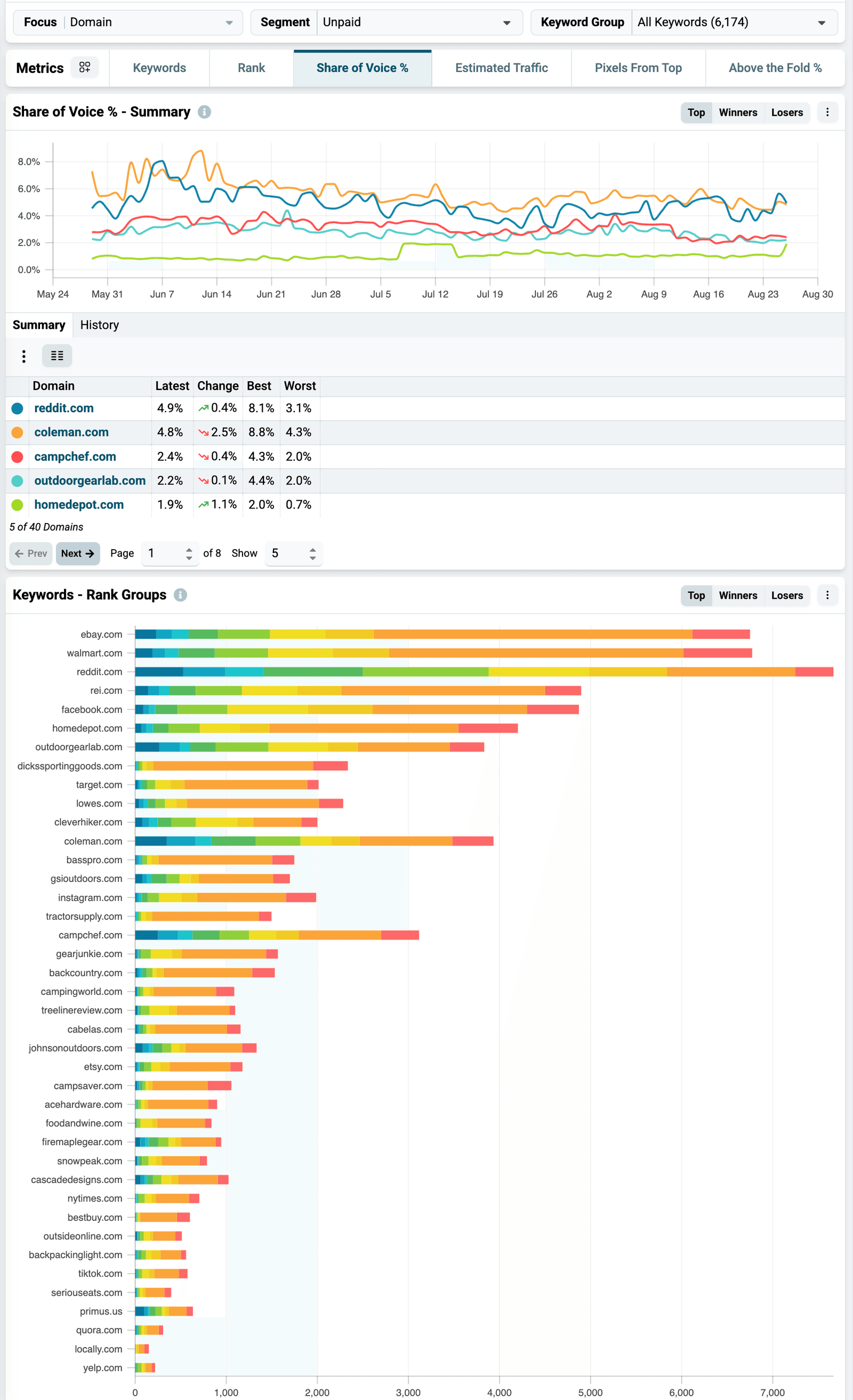Viewport: 853px width, 1400px height.
Task: Select the Share of Voice % tab
Action: point(363,68)
